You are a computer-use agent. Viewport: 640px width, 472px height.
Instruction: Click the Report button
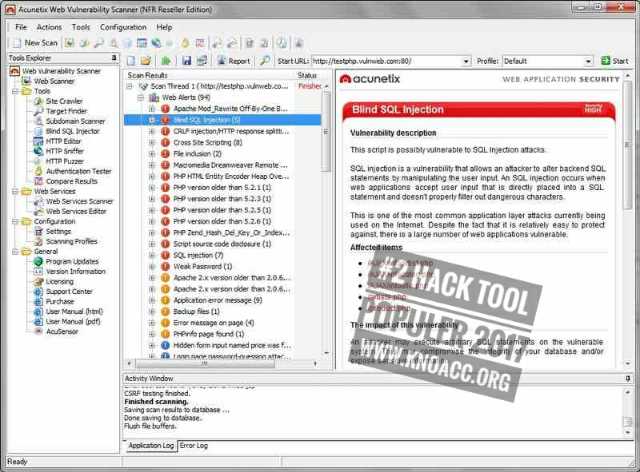tap(234, 61)
